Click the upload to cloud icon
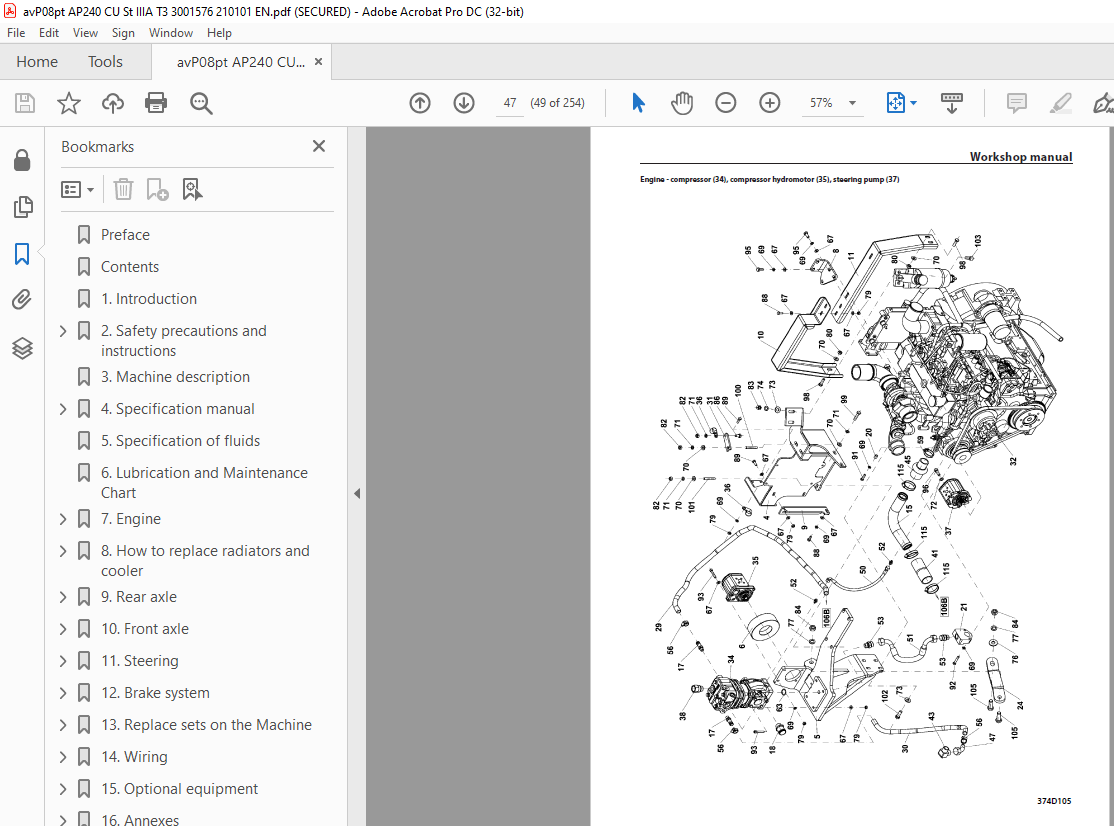Image resolution: width=1114 pixels, height=826 pixels. [112, 103]
